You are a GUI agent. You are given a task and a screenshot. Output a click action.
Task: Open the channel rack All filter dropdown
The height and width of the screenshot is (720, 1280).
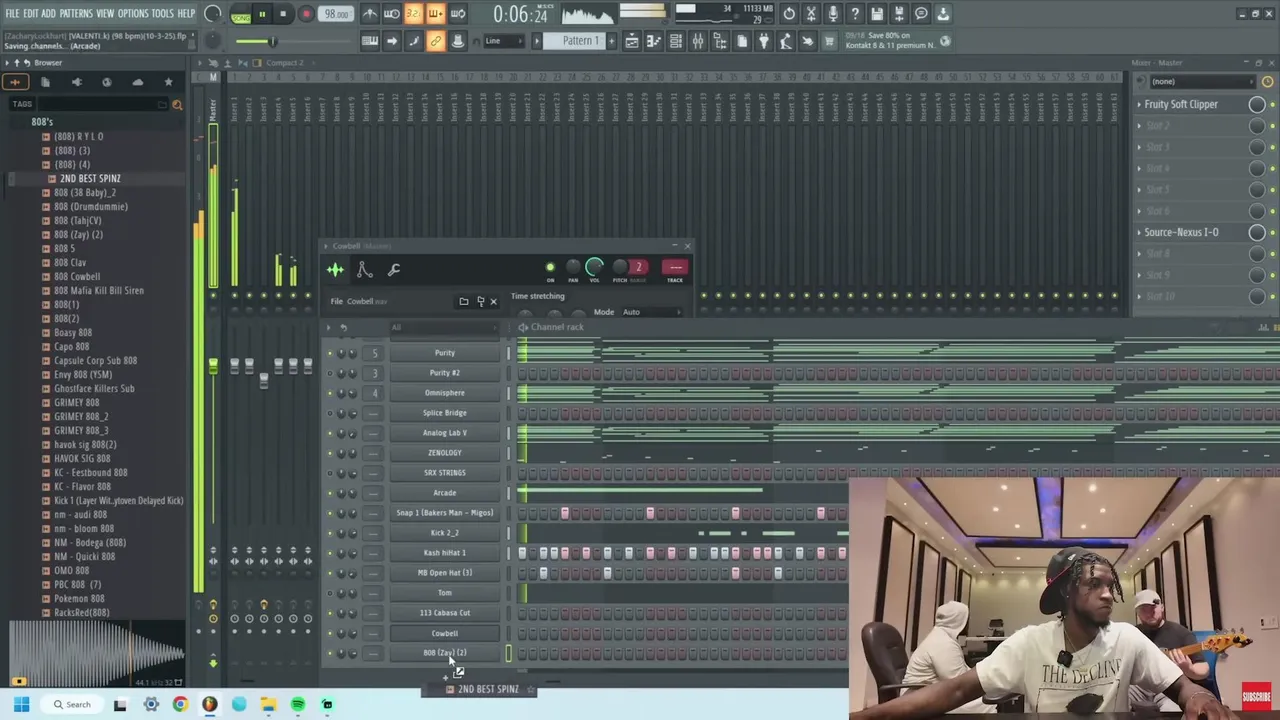[442, 327]
